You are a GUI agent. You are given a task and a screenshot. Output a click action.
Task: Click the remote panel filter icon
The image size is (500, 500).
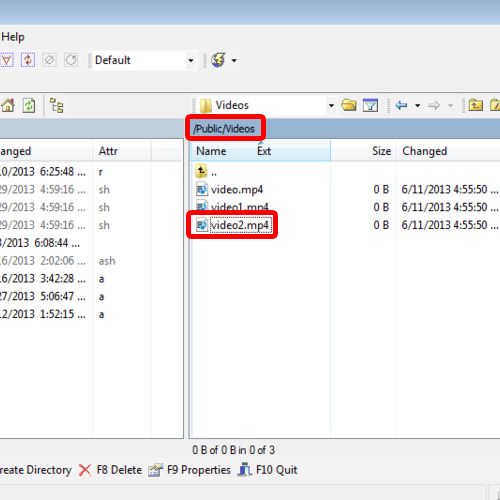pos(370,106)
